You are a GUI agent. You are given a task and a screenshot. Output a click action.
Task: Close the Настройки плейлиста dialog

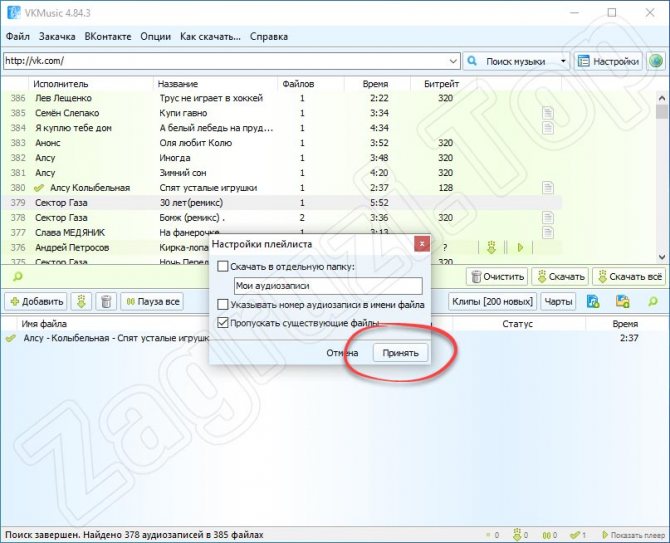422,244
